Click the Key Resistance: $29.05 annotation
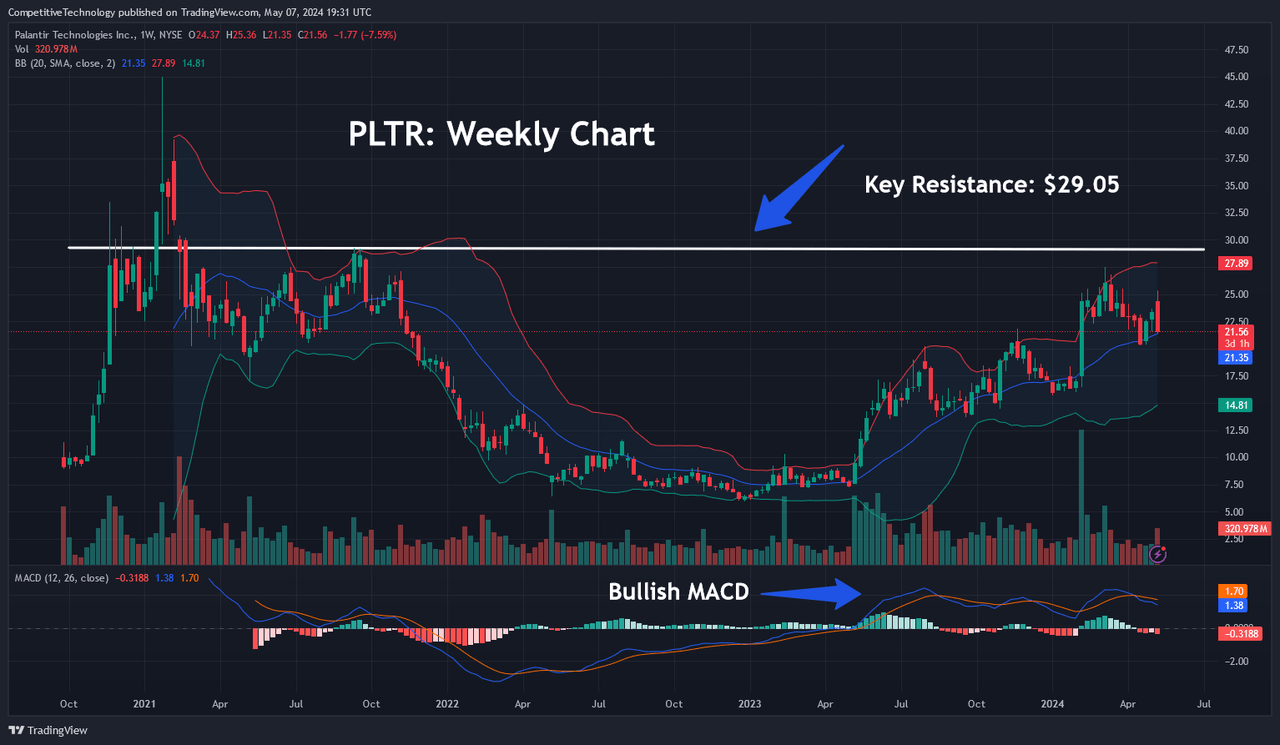1280x745 pixels. tap(991, 184)
